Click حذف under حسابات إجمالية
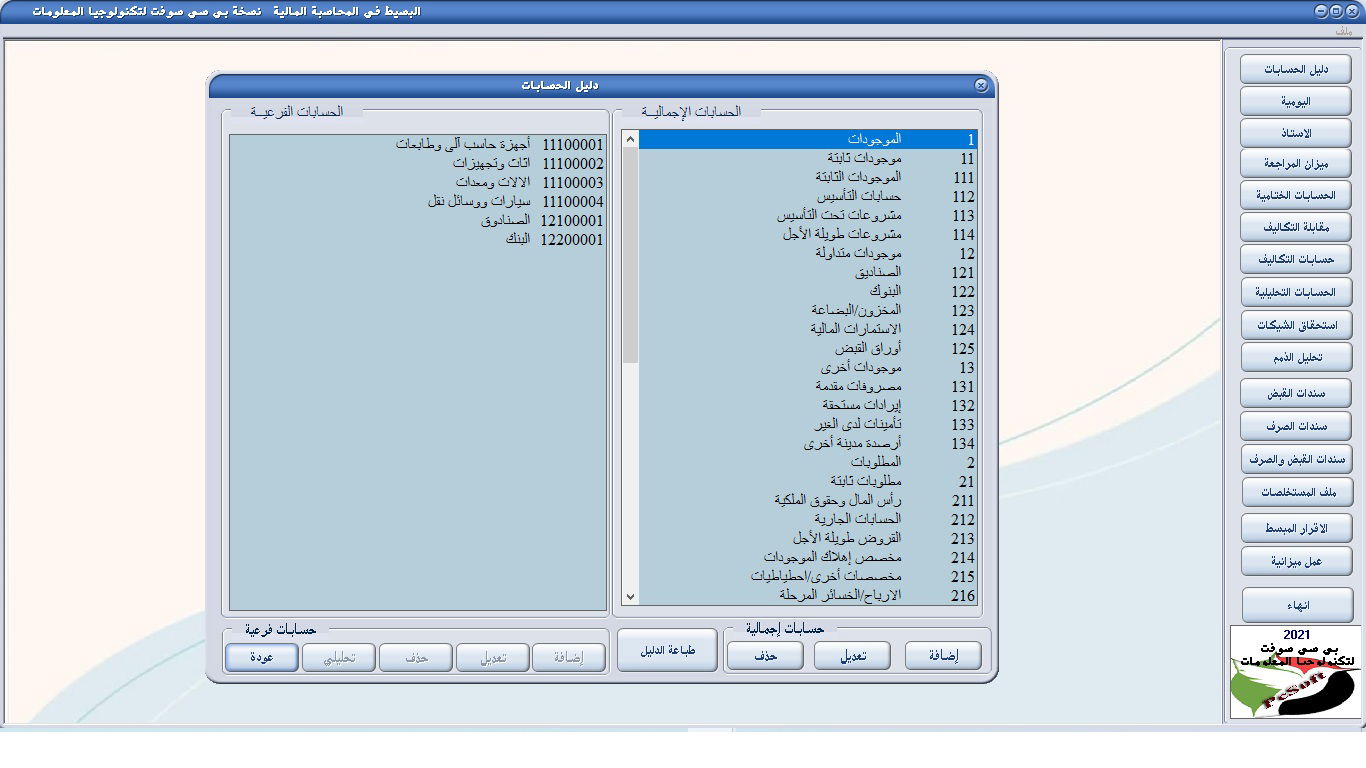1366x768 pixels. point(764,654)
